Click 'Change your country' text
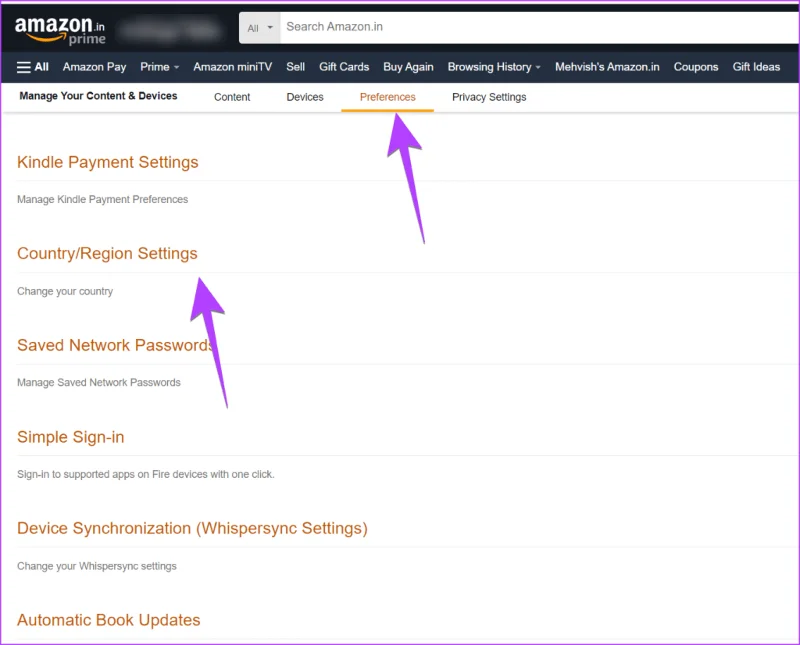Screen dimensions: 800x645 65,291
